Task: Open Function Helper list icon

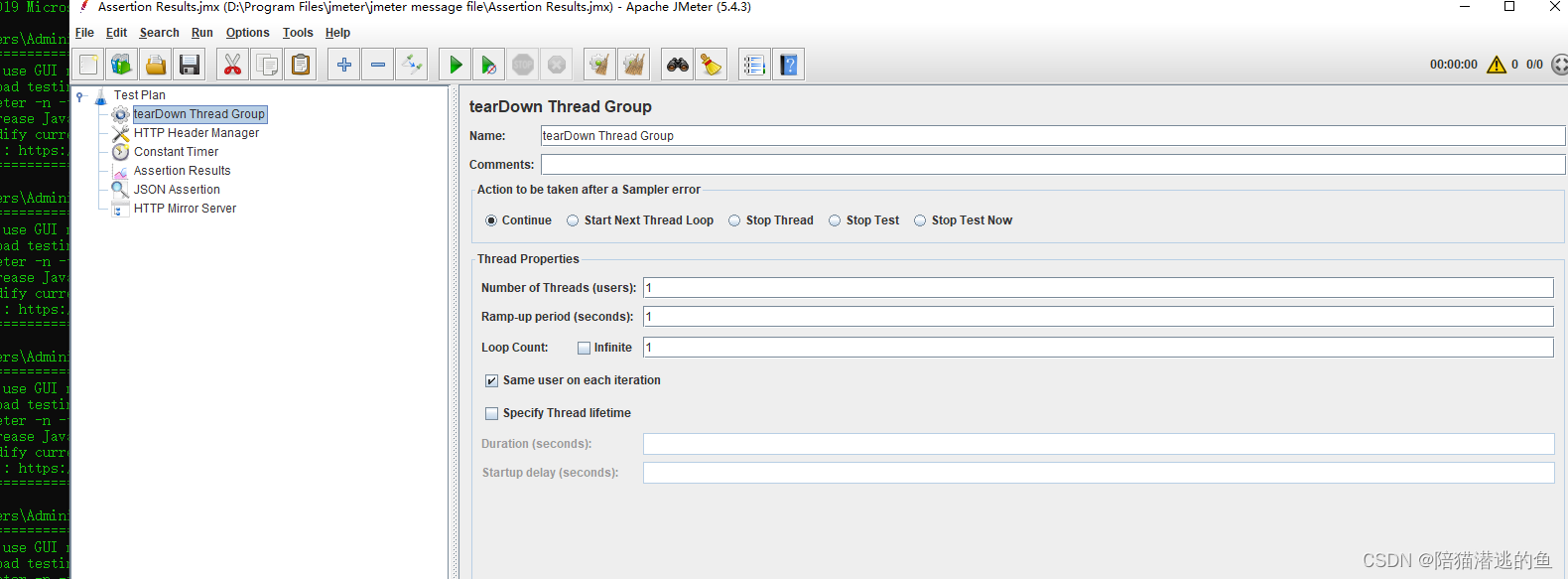Action: pos(754,65)
